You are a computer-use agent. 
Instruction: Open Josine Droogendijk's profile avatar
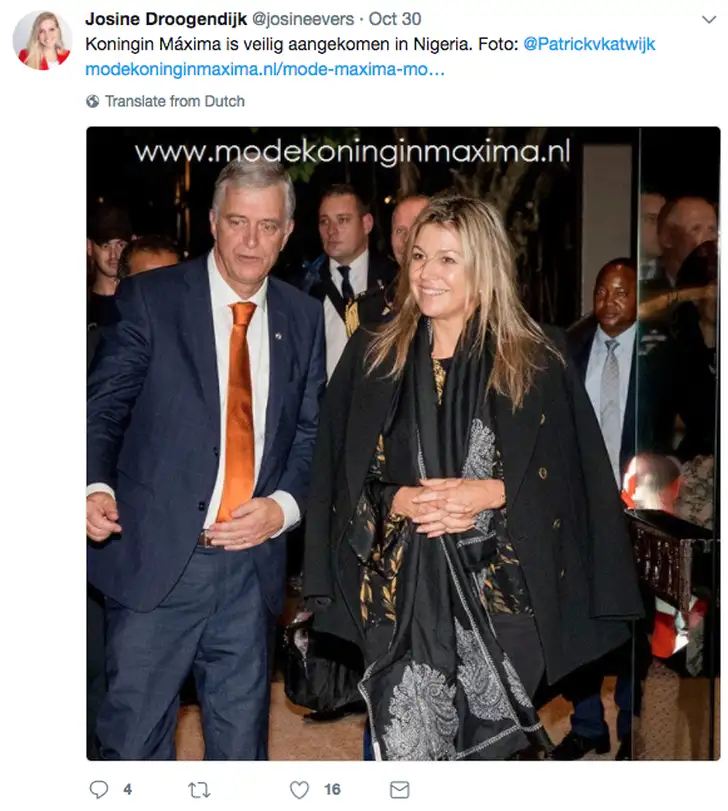(42, 40)
